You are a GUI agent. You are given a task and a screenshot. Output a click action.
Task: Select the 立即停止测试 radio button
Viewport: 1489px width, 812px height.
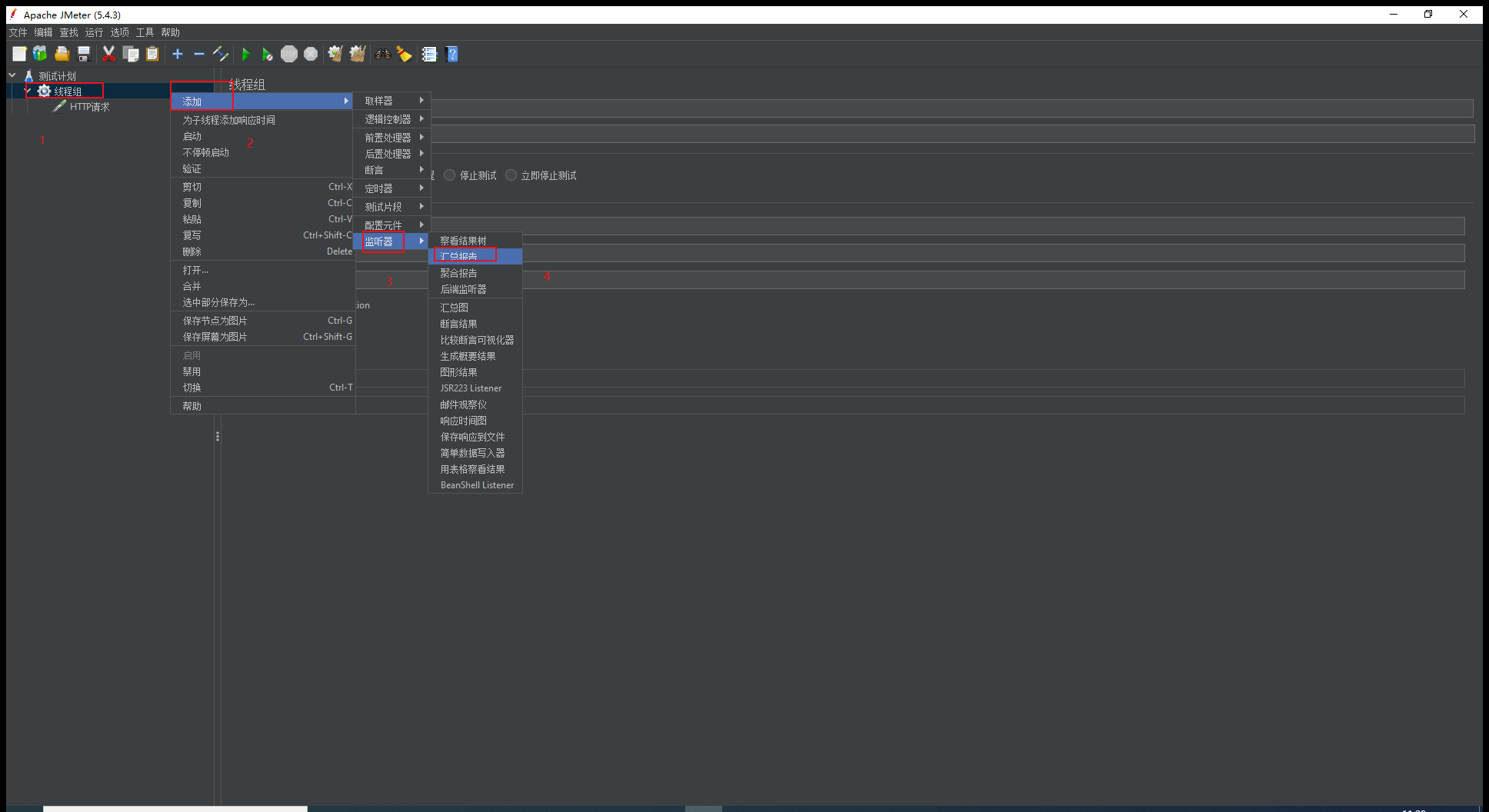click(x=511, y=175)
